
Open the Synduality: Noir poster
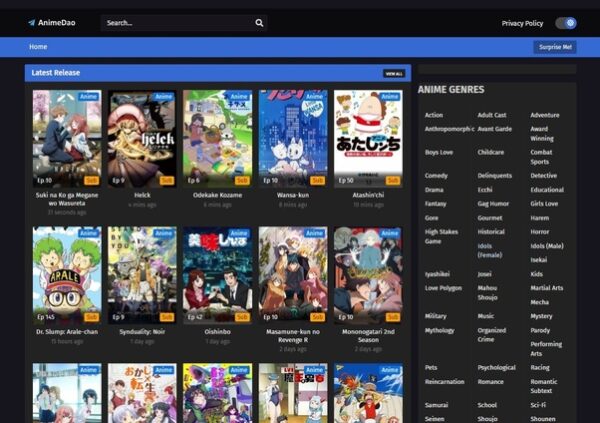coord(142,275)
